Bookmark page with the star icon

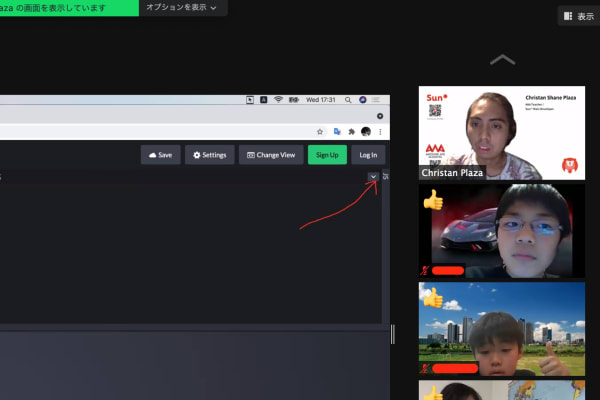tap(320, 131)
